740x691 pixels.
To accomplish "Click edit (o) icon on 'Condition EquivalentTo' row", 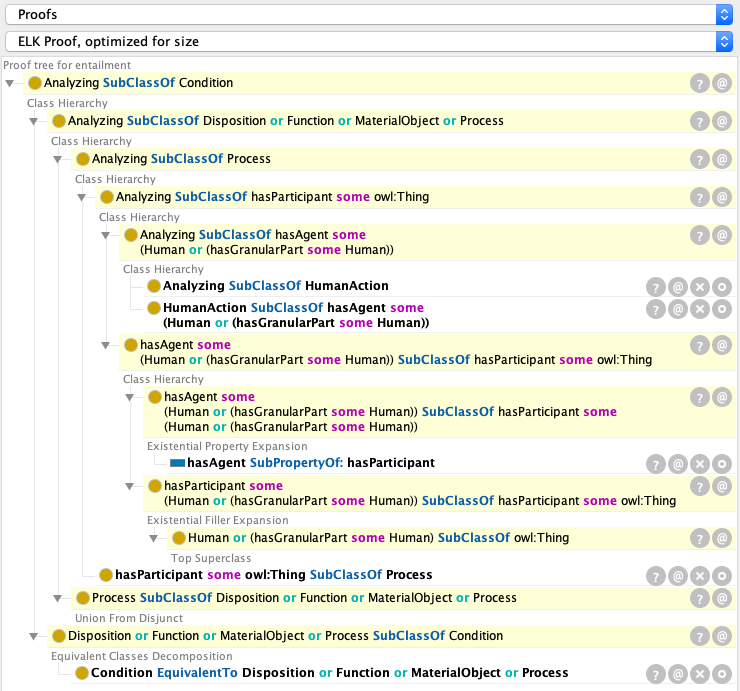I will (722, 674).
